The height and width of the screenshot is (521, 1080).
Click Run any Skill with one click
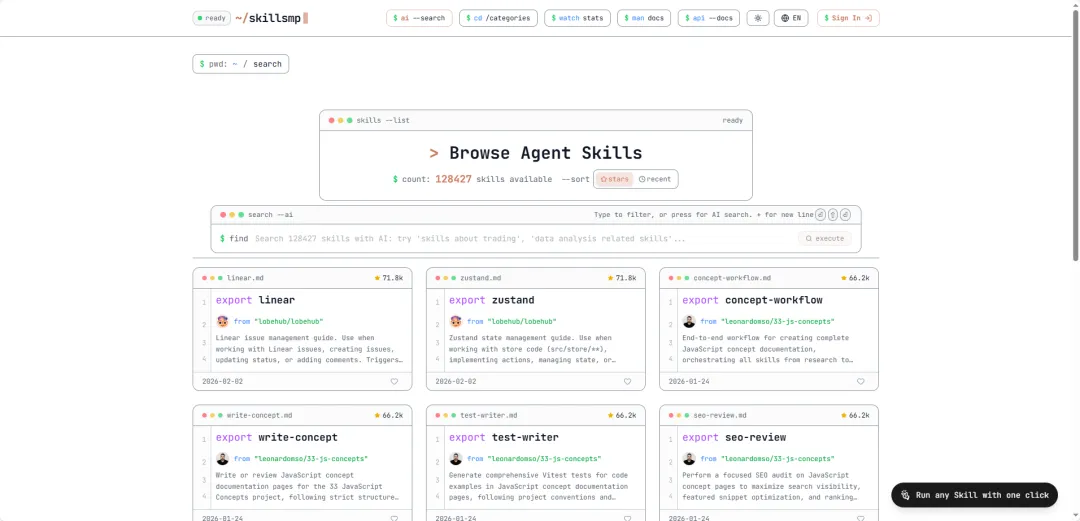coord(975,495)
